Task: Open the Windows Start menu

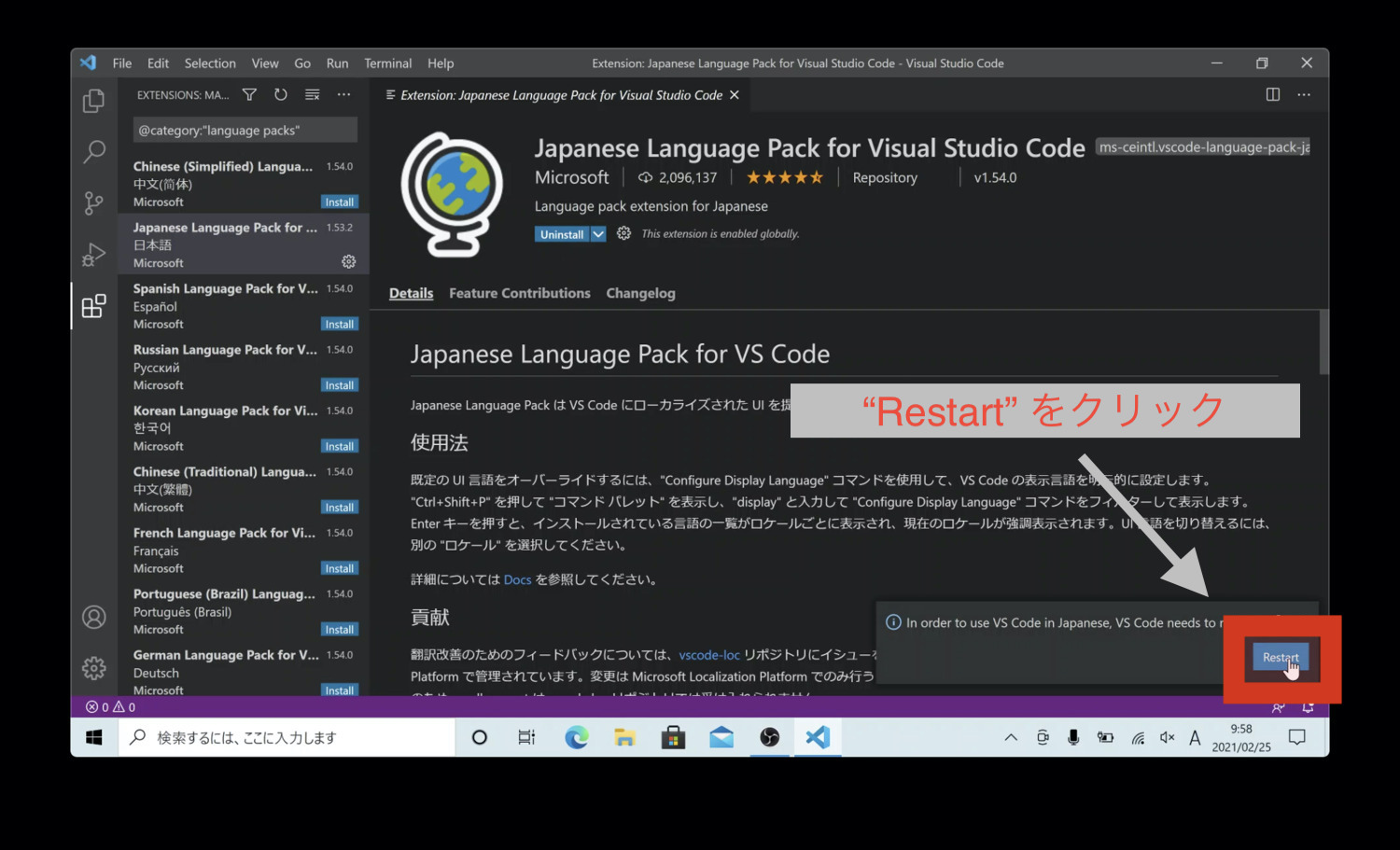Action: point(94,737)
